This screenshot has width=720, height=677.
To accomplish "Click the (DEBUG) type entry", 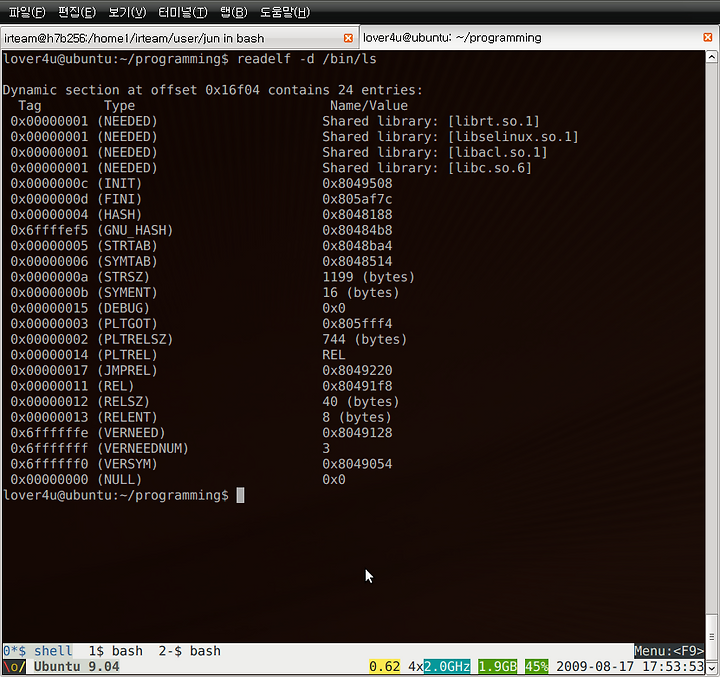I will pyautogui.click(x=124, y=309).
